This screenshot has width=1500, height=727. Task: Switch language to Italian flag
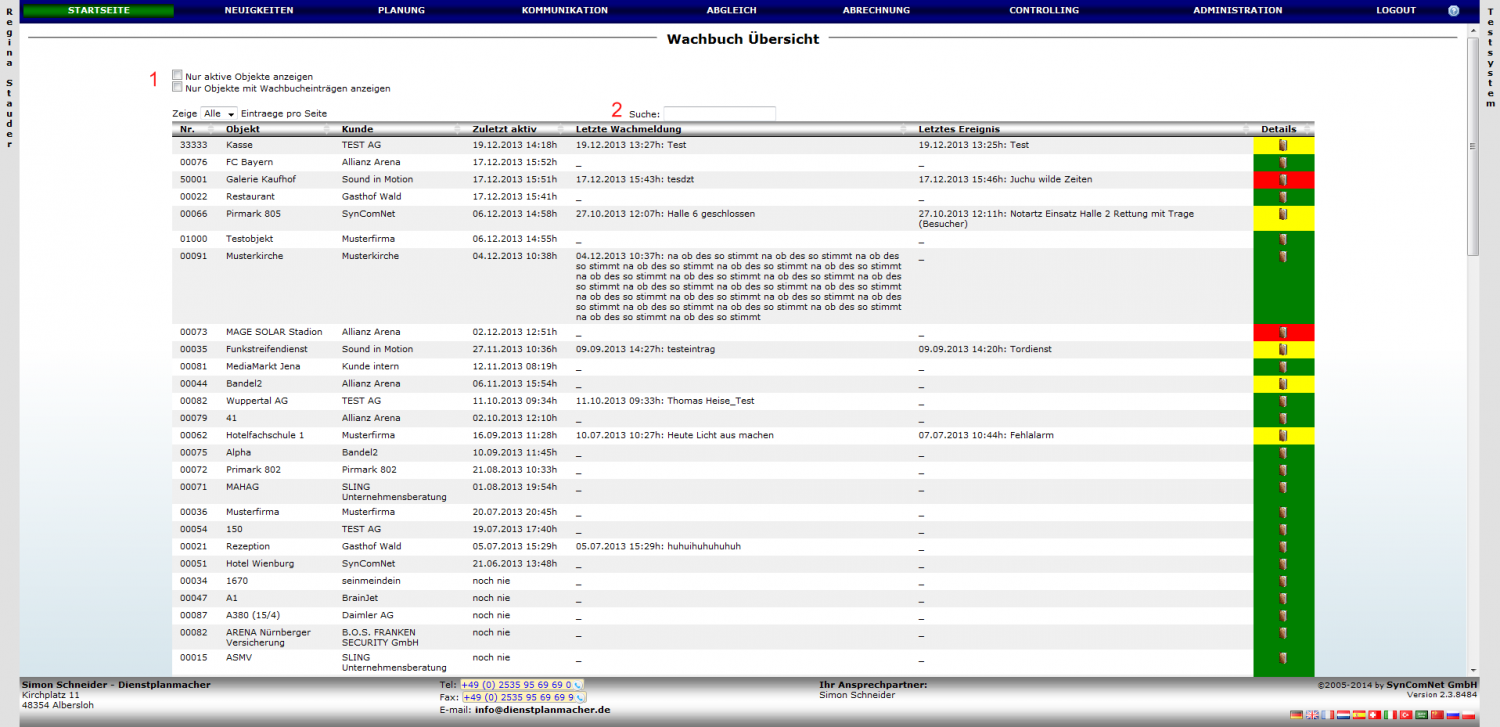point(1391,715)
